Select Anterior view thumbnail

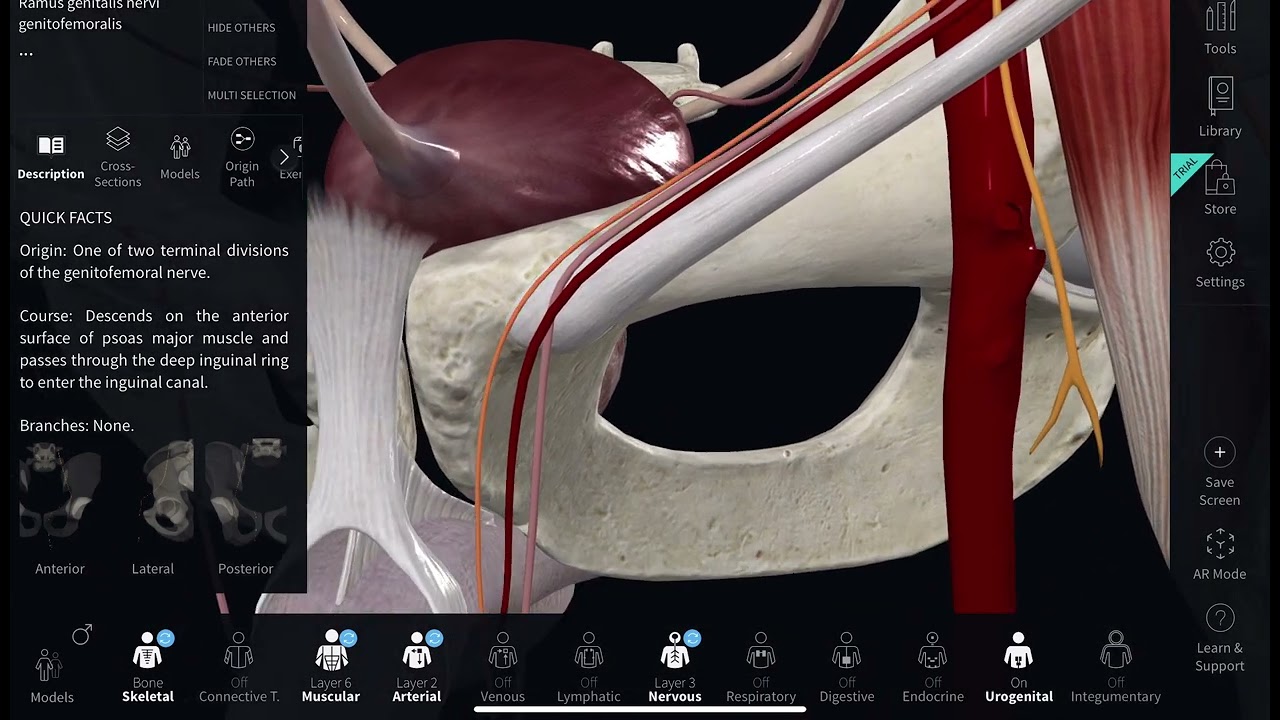pos(60,509)
